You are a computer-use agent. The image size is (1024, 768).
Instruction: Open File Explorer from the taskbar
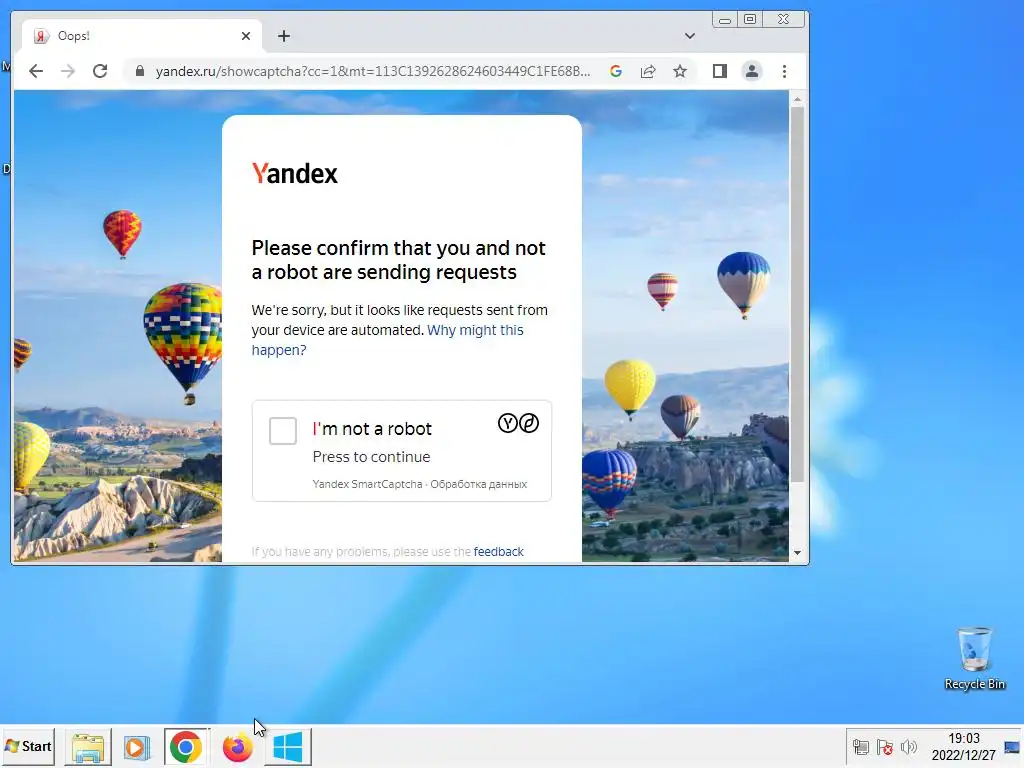coord(88,747)
